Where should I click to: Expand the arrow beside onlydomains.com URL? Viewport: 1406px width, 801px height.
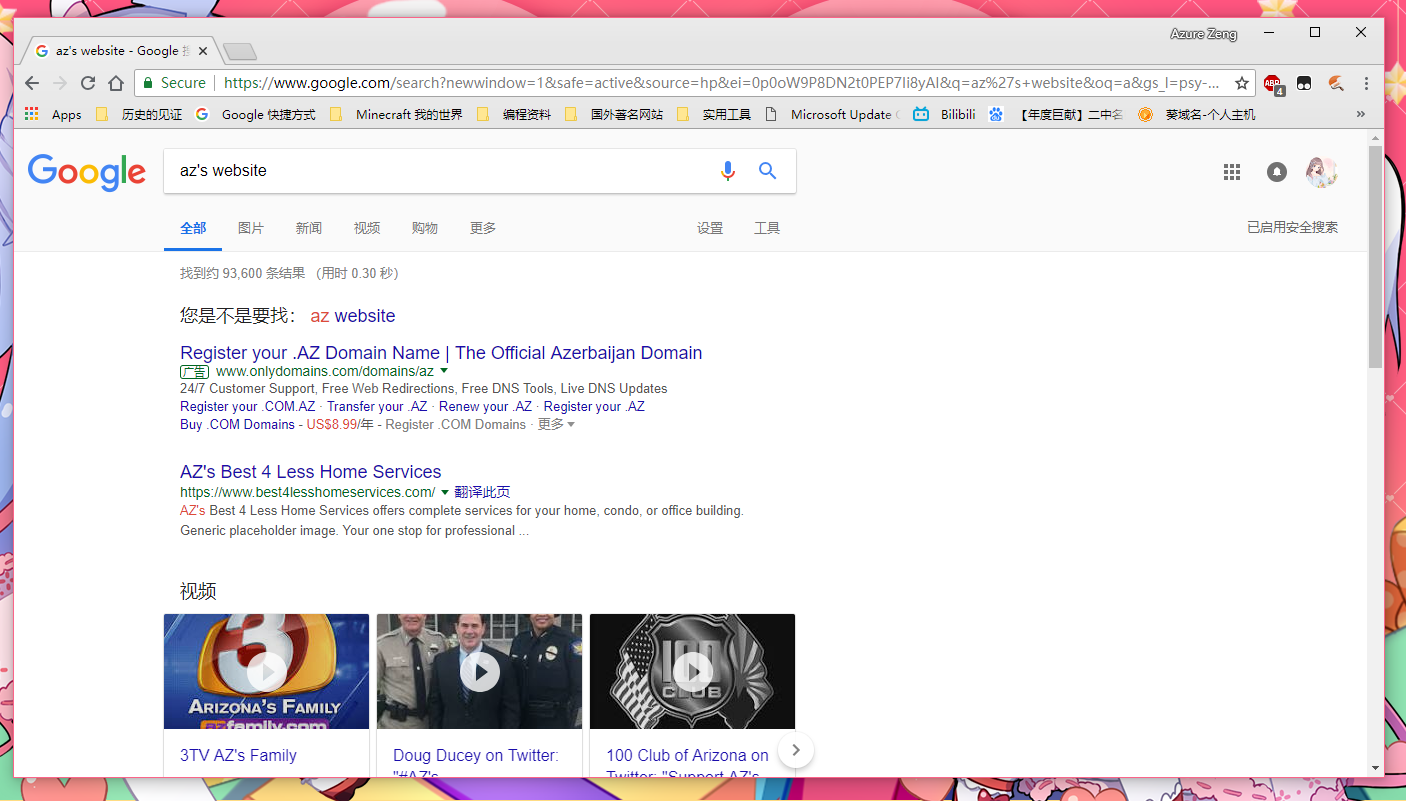coord(444,371)
